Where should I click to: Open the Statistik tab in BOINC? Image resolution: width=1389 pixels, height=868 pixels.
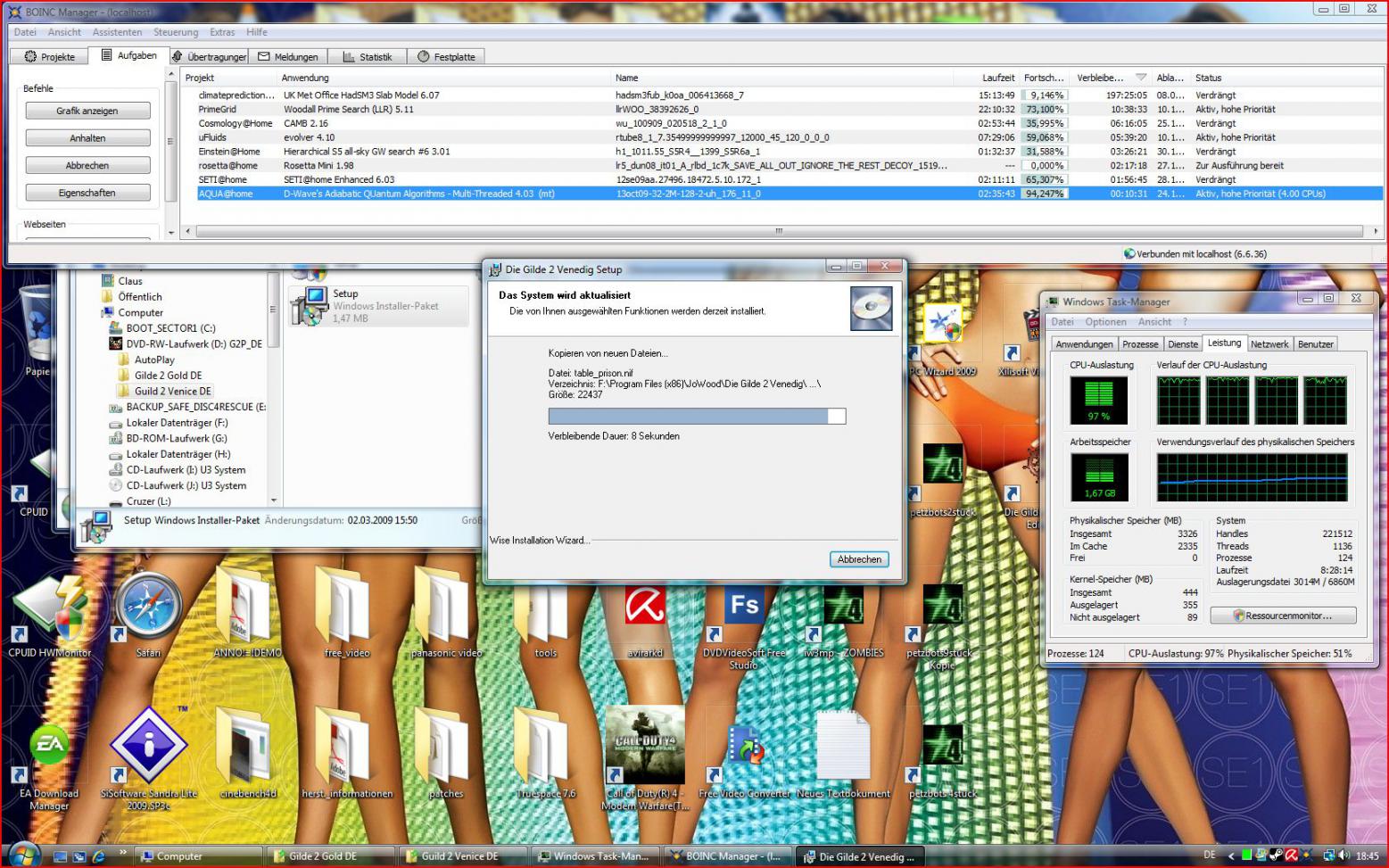tap(368, 56)
